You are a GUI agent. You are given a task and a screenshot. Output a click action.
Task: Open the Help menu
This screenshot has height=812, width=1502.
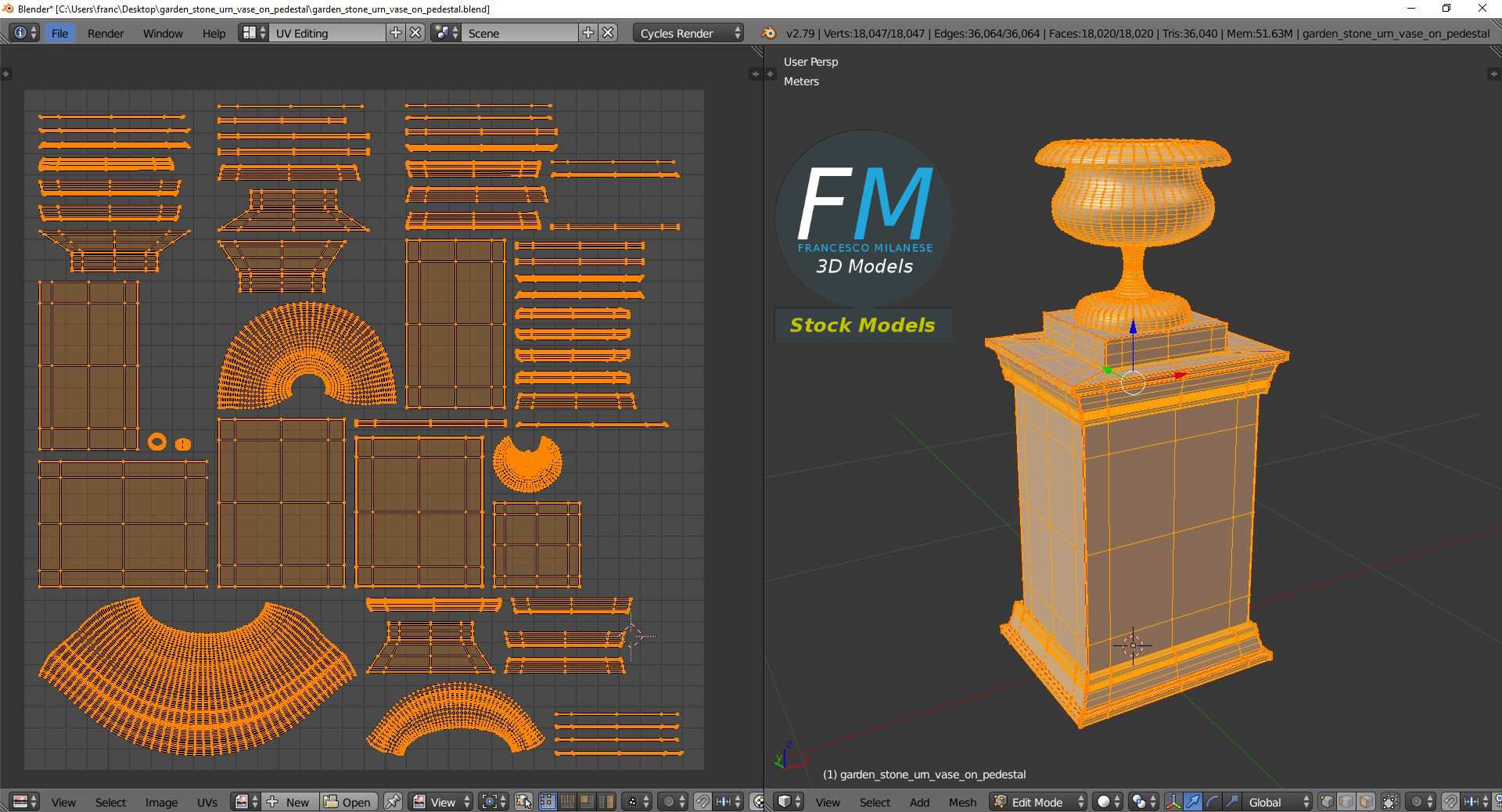pyautogui.click(x=214, y=33)
